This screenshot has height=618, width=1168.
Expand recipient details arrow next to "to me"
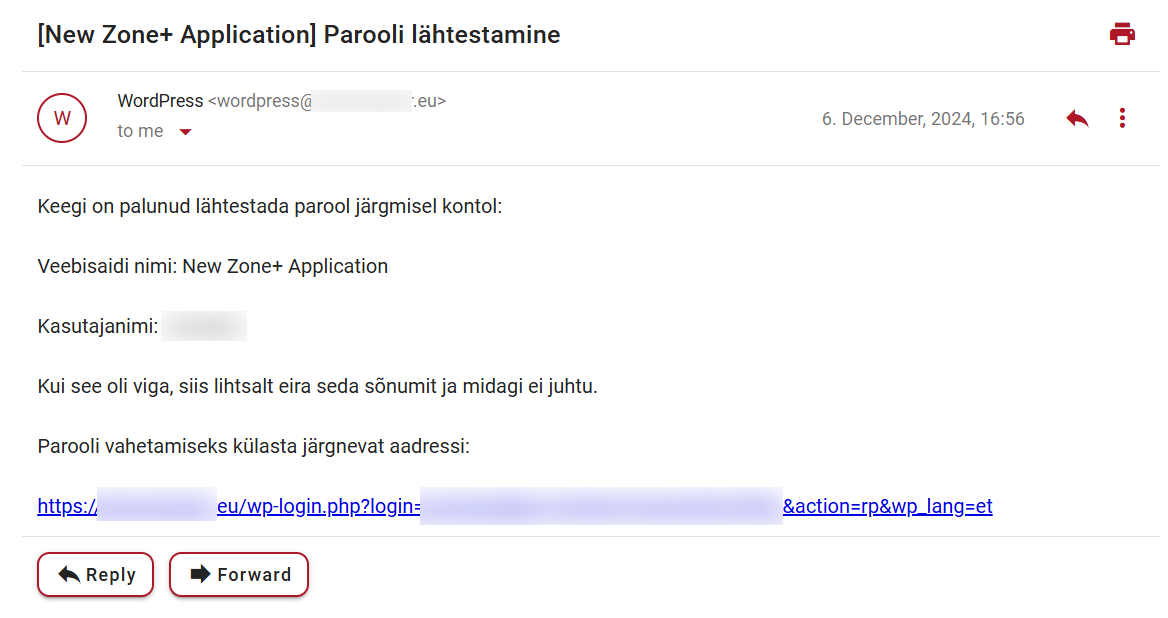coord(185,132)
